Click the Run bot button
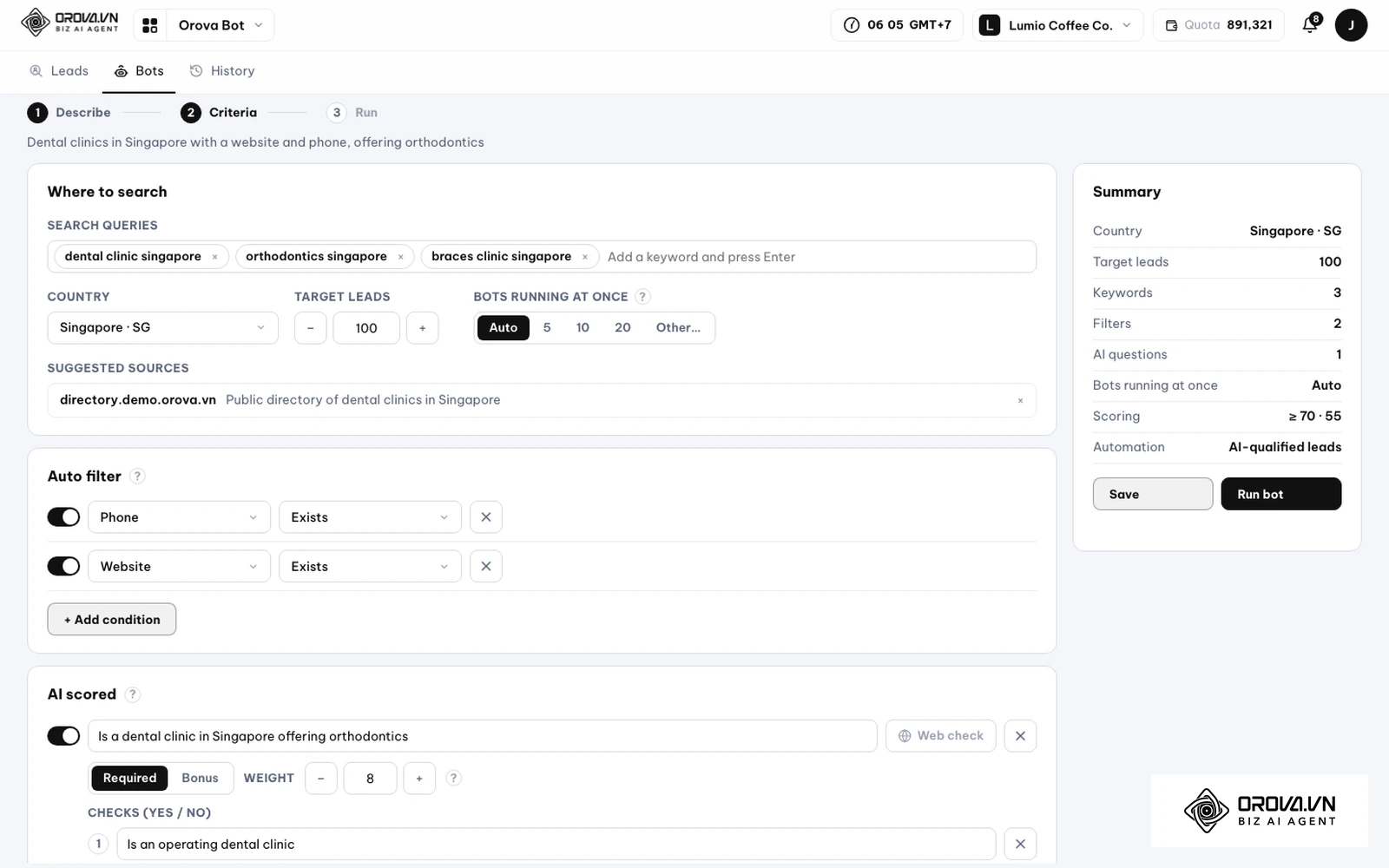 tap(1280, 494)
